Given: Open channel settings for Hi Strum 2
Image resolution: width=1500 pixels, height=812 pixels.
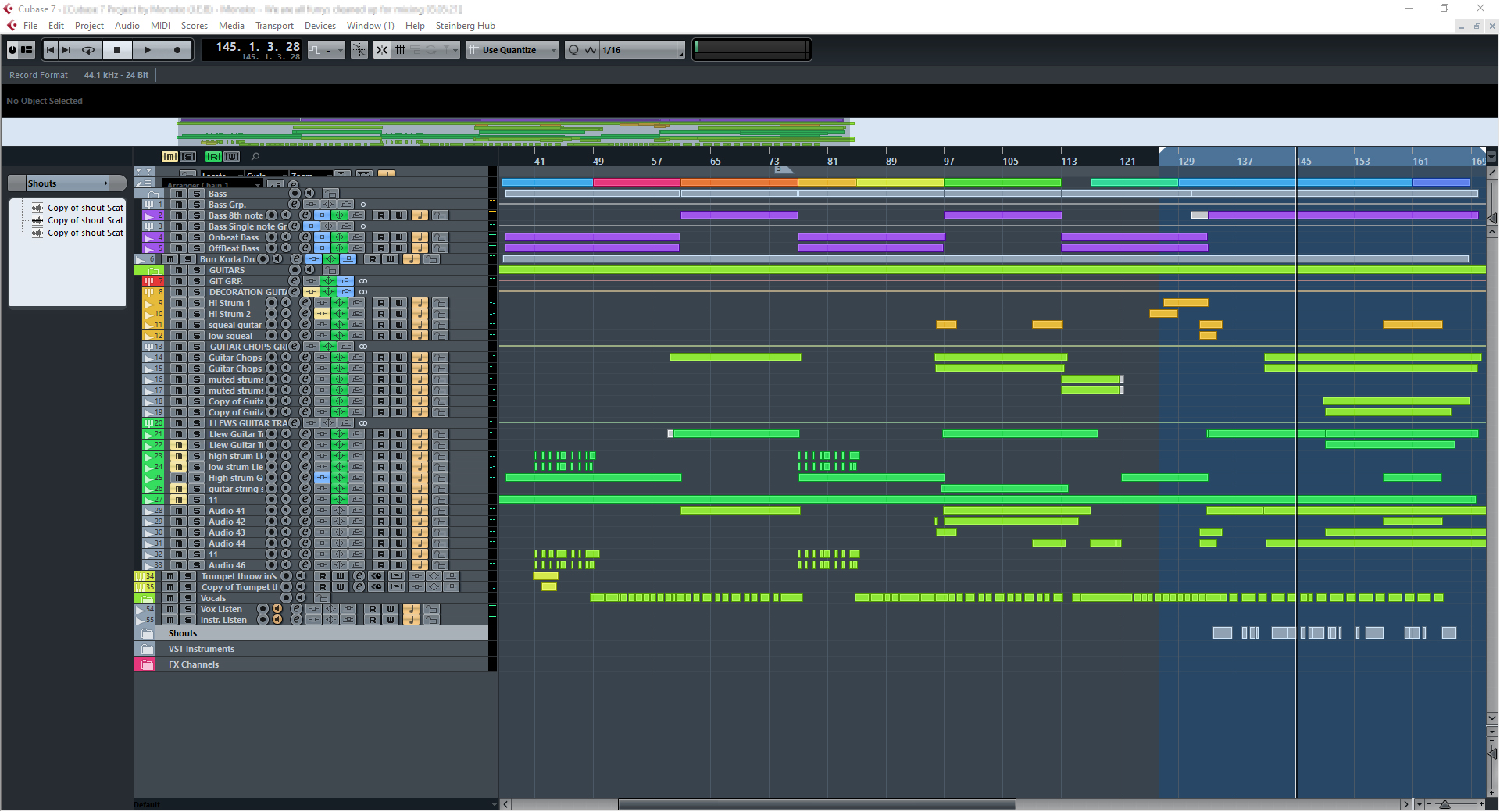Looking at the screenshot, I should click(305, 314).
